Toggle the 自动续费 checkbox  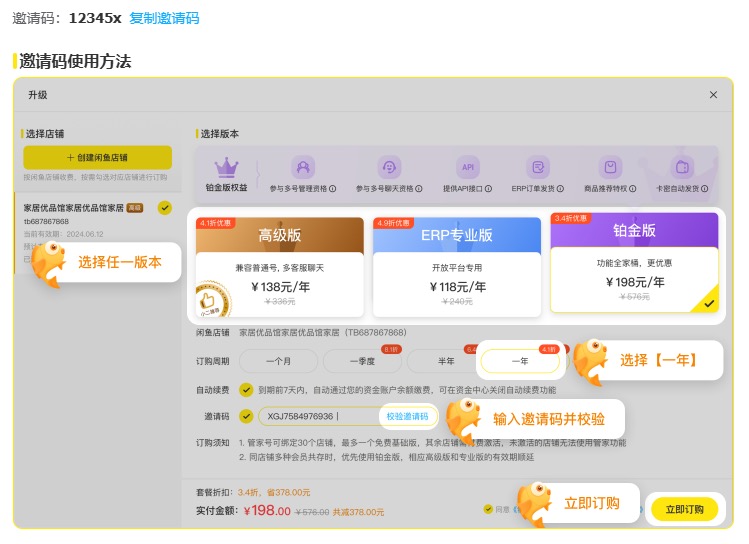point(246,390)
